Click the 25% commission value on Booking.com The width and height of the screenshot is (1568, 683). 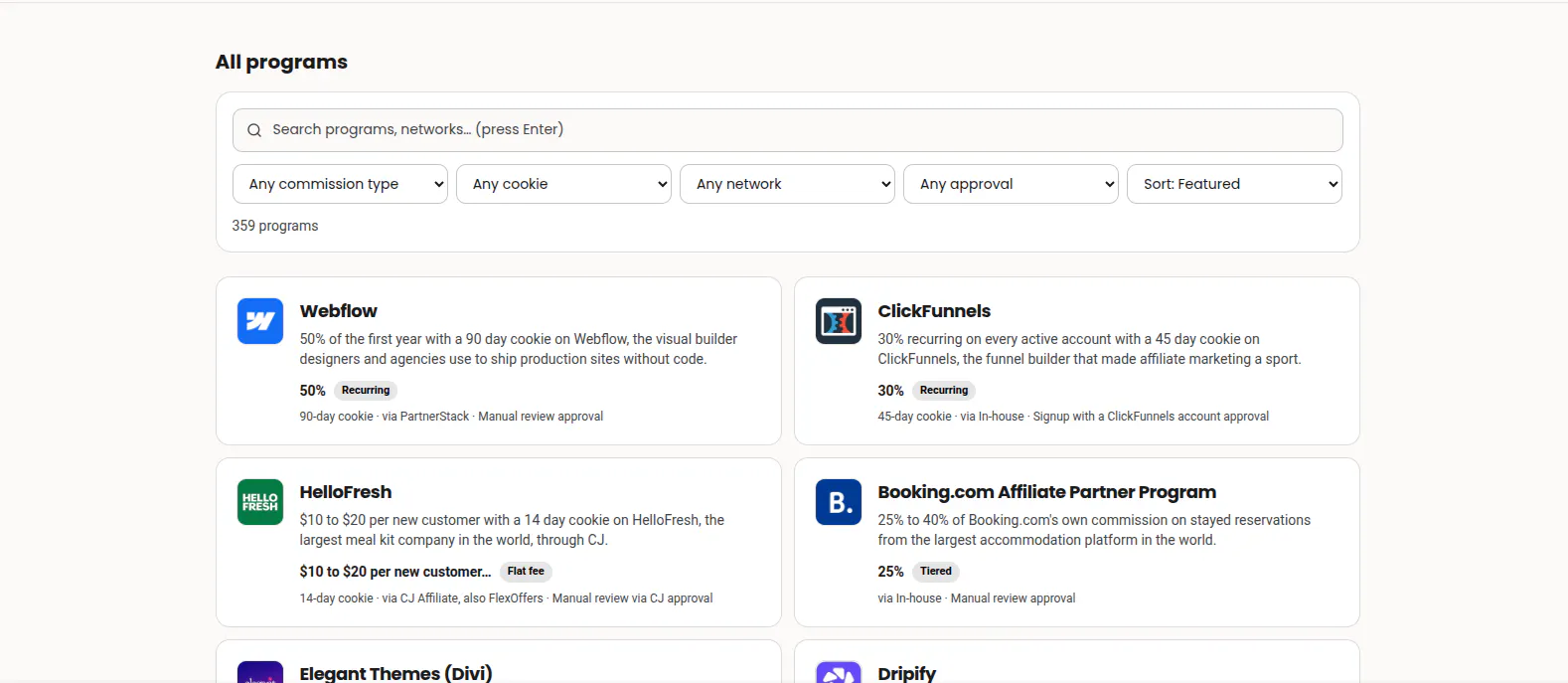point(891,572)
